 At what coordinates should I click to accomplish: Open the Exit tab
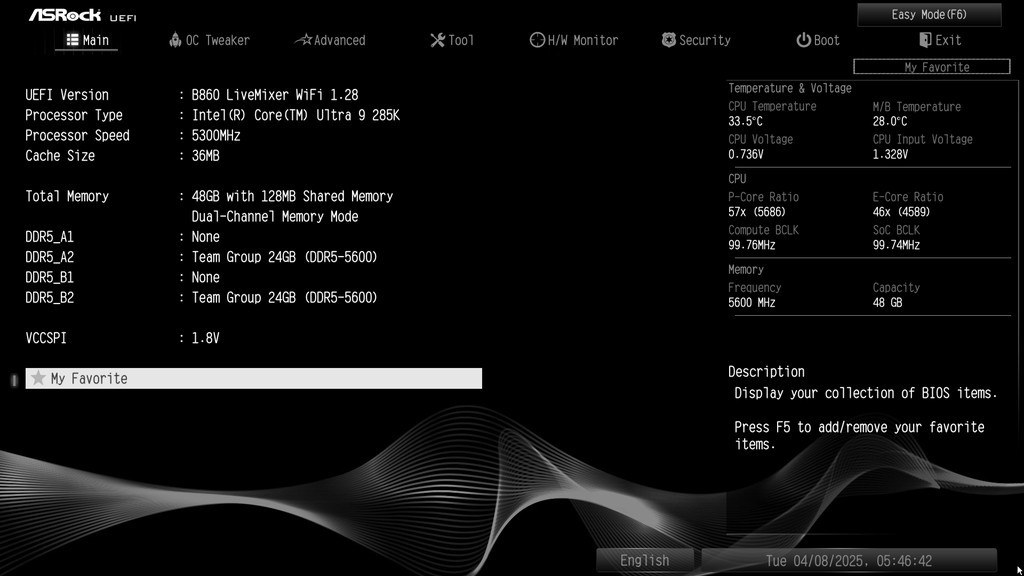(940, 40)
